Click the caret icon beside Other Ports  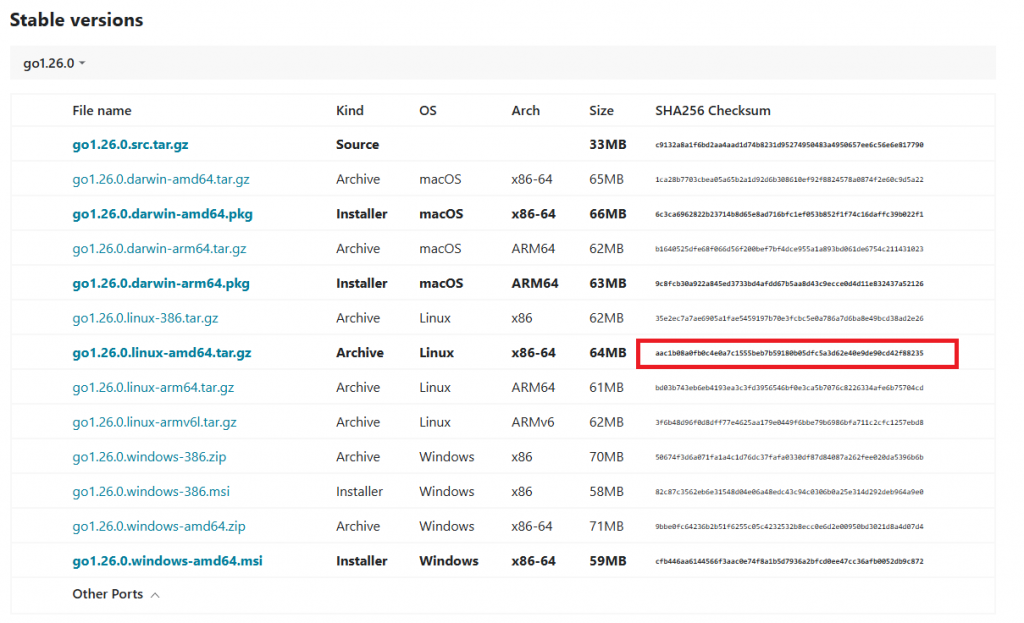pos(155,595)
